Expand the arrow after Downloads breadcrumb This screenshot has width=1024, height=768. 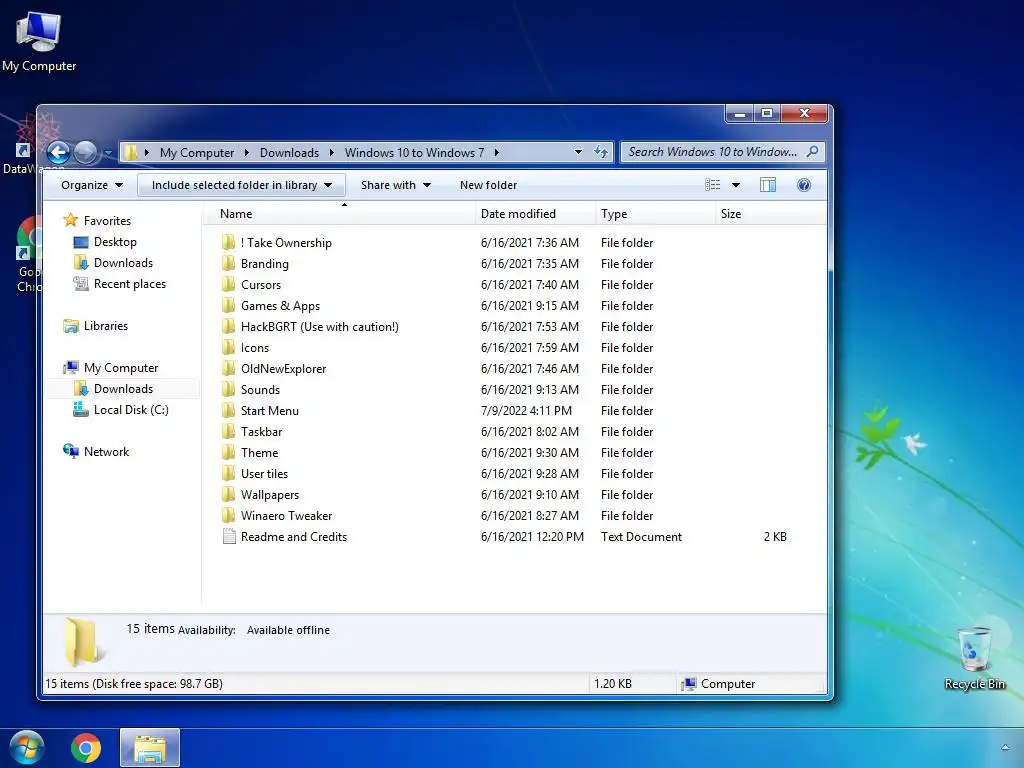pyautogui.click(x=332, y=152)
